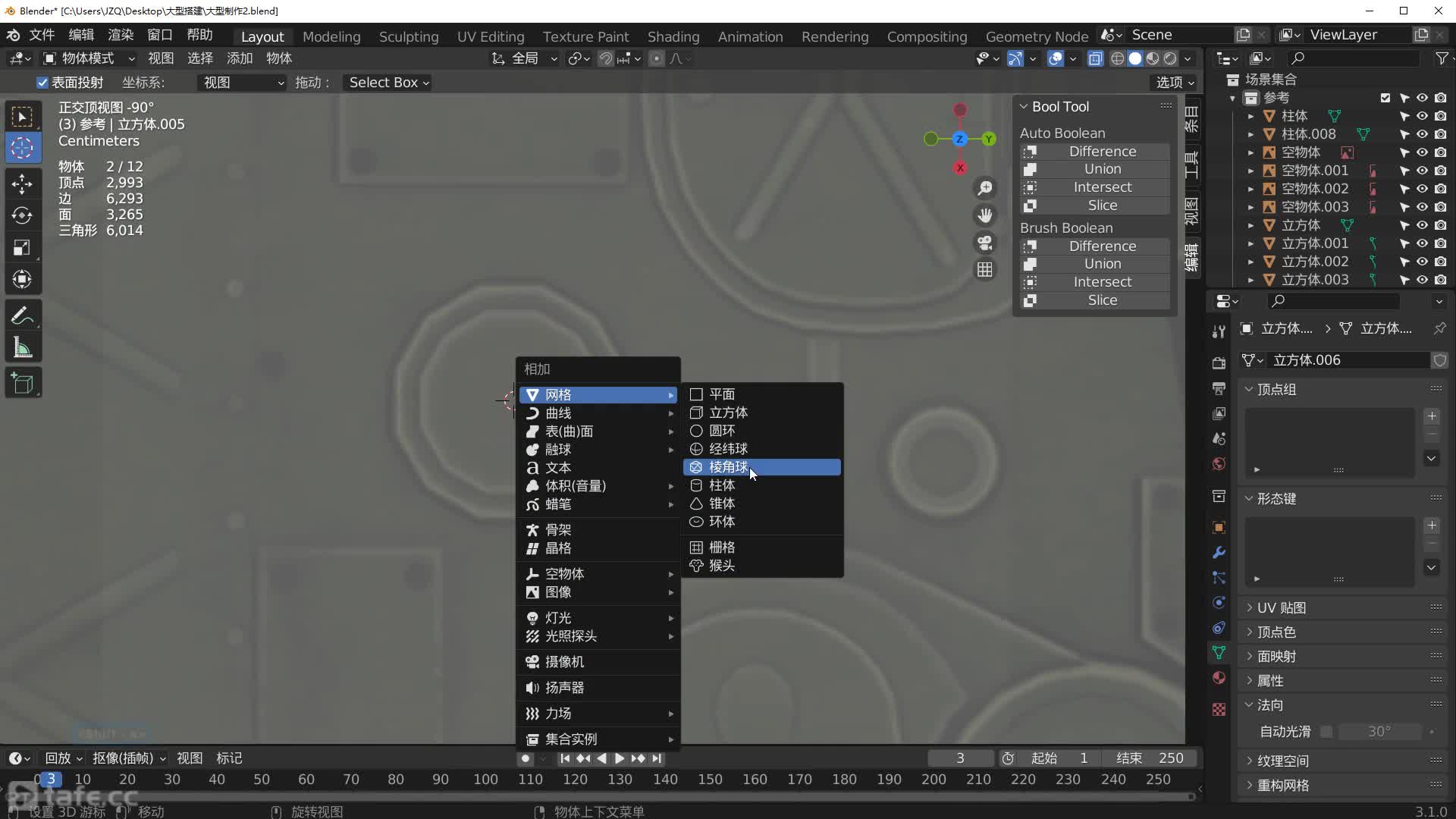Switch to the Sculpting workspace tab
Screen dimensions: 1456x819
tap(408, 36)
